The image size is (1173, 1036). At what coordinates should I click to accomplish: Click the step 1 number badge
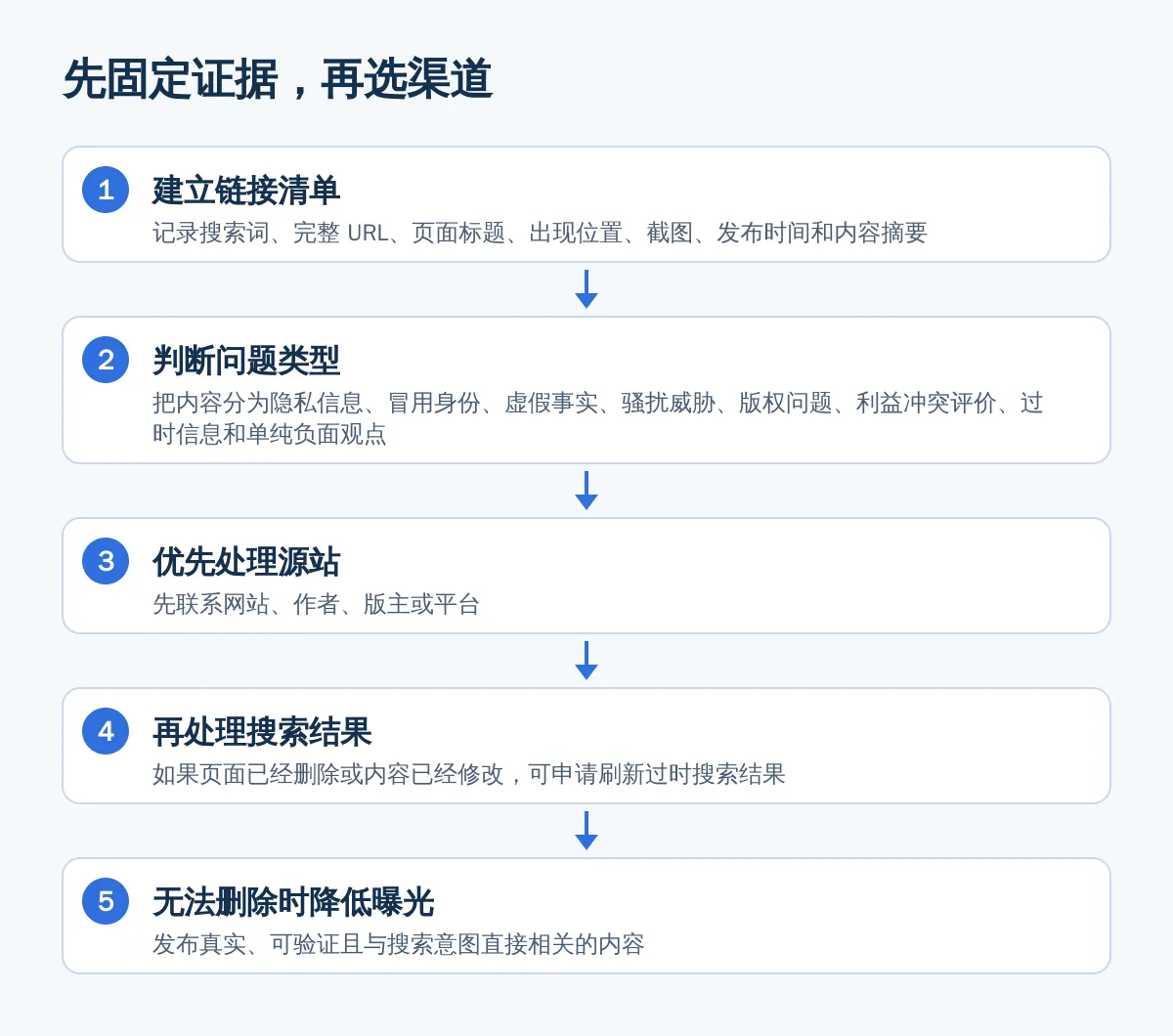[x=106, y=190]
